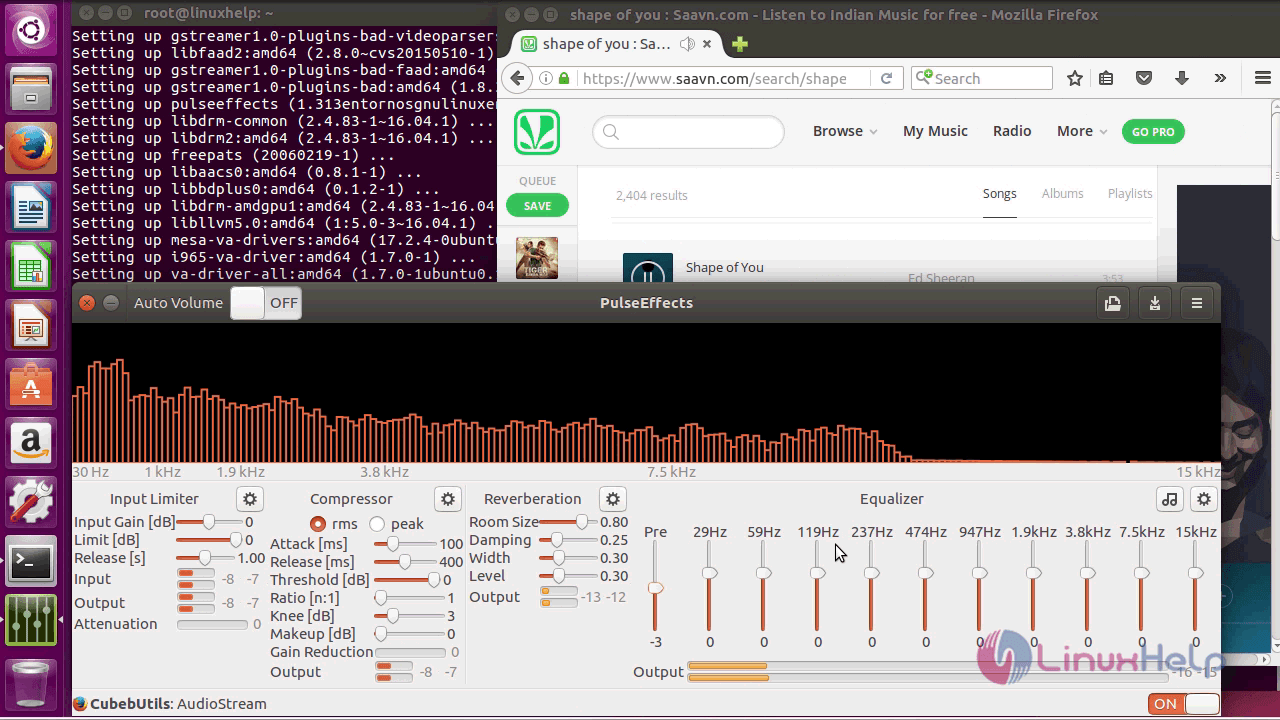Open Reverberation settings gear
Image resolution: width=1280 pixels, height=720 pixels.
[613, 499]
